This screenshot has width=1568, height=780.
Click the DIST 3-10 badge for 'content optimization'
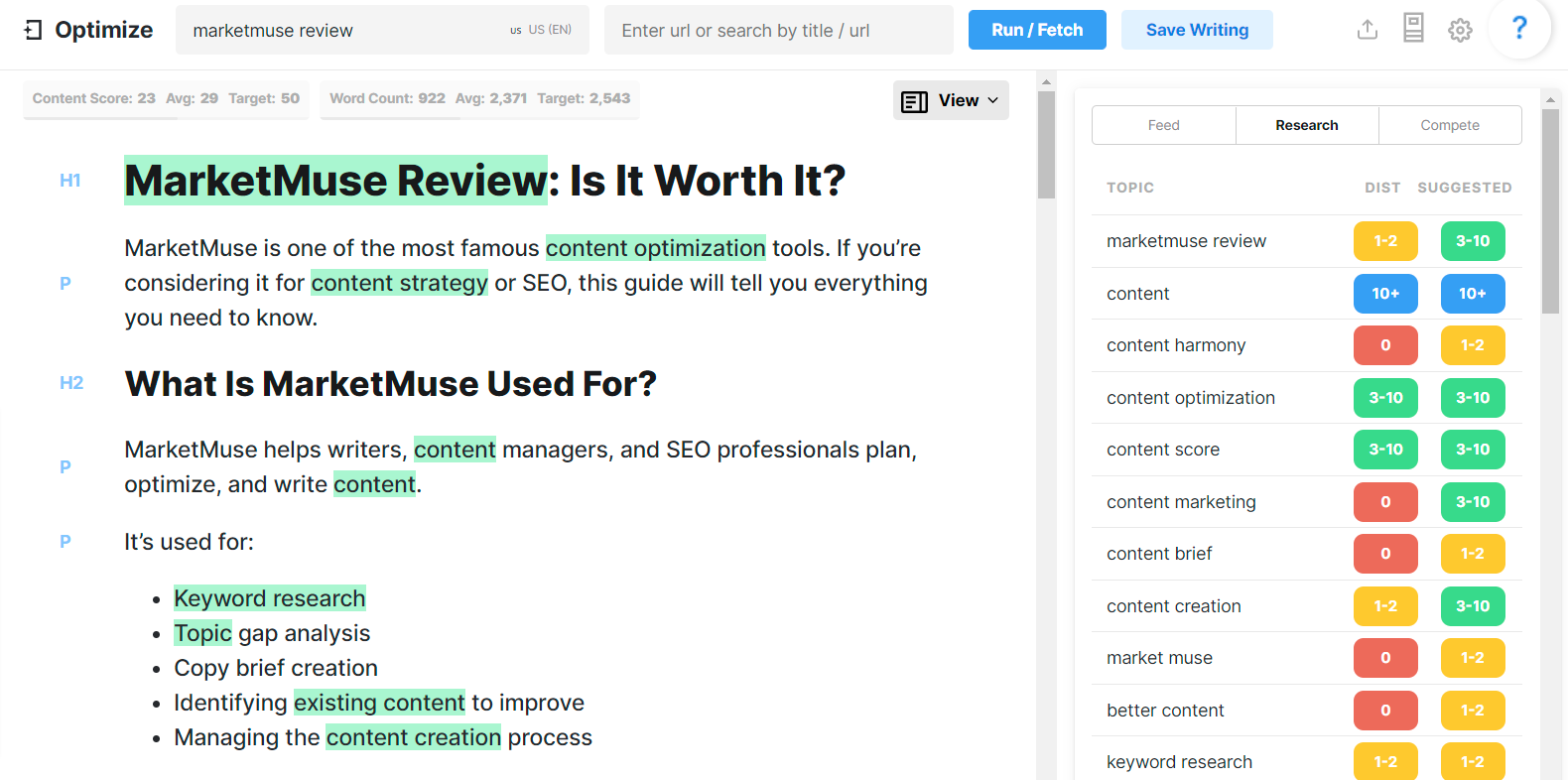[1385, 398]
